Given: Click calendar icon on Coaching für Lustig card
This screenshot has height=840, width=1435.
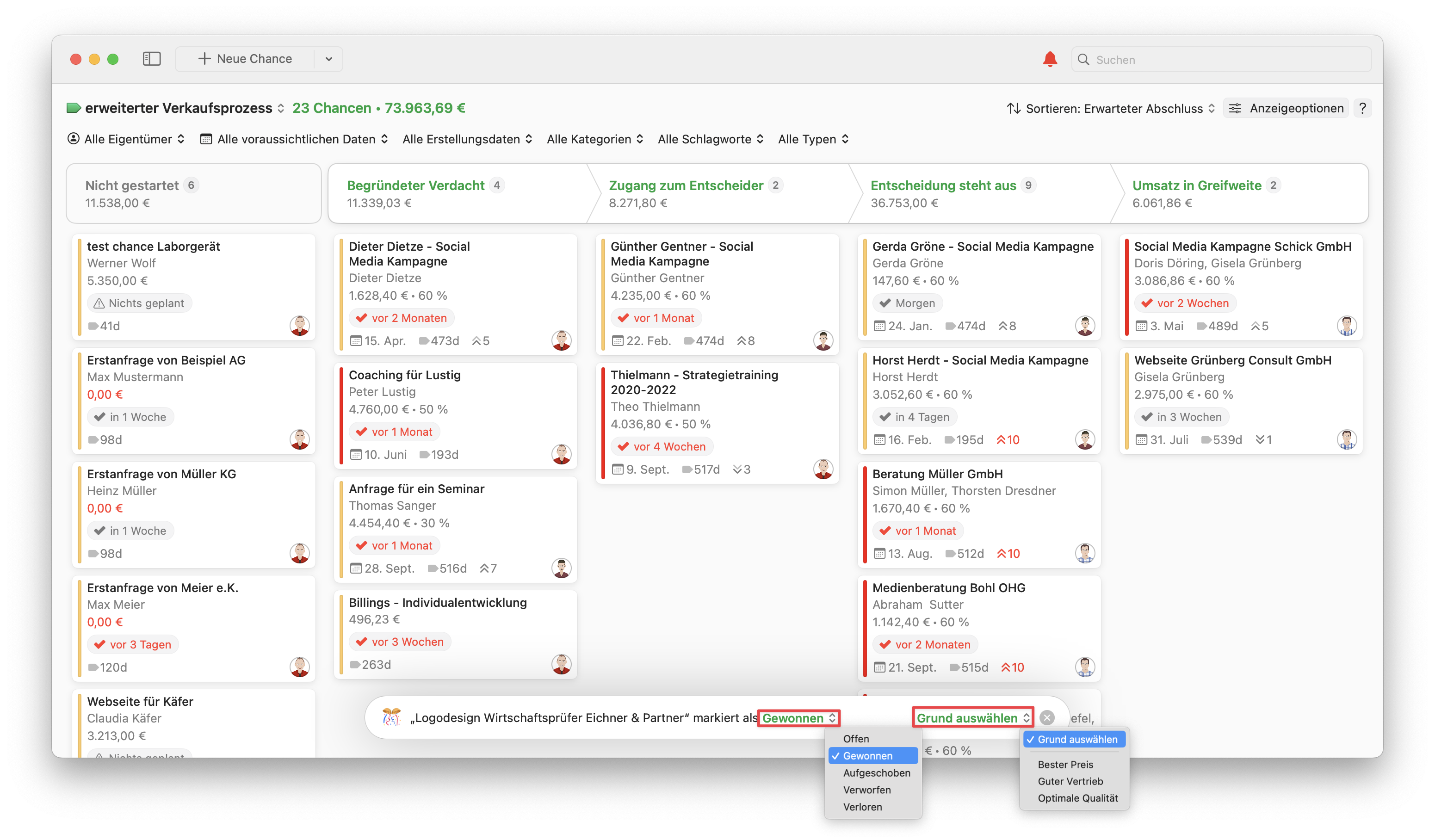Looking at the screenshot, I should [x=356, y=454].
